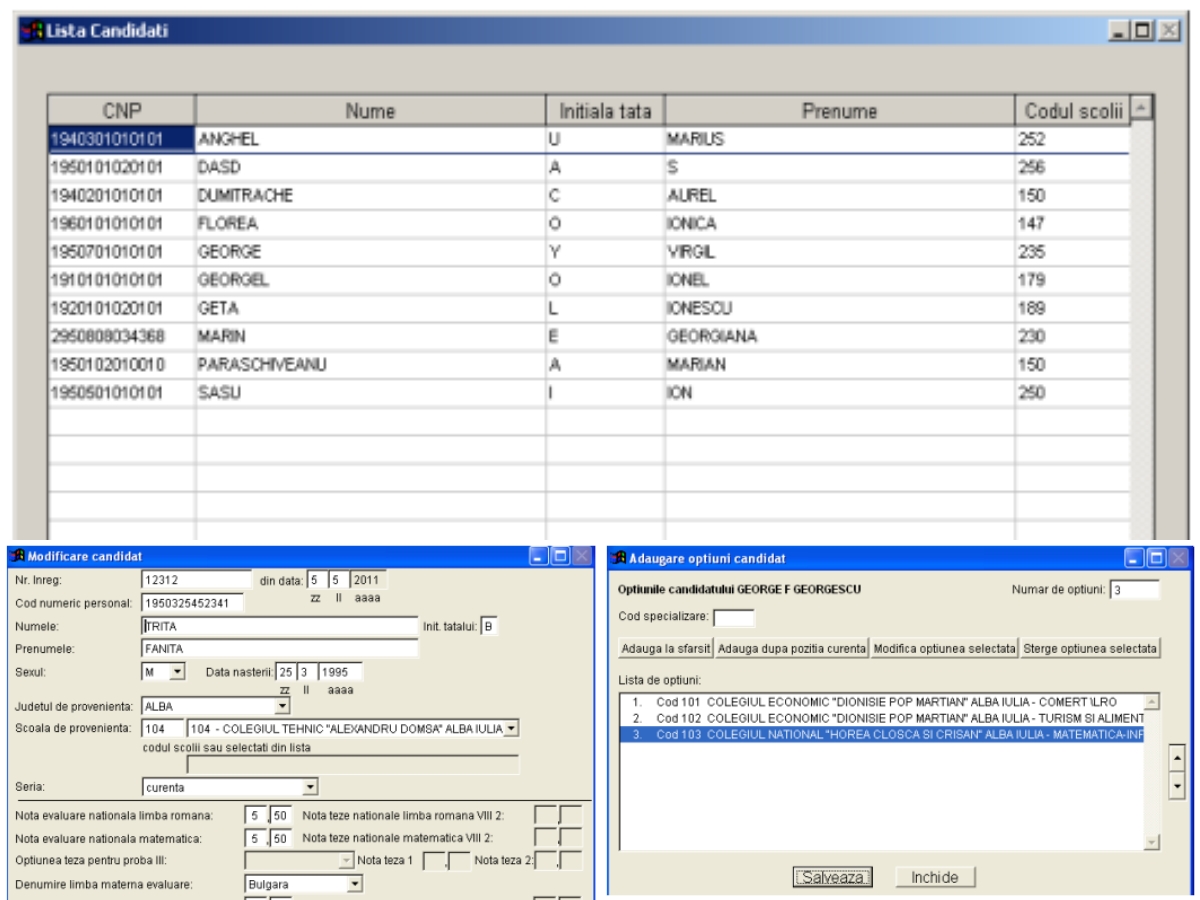Click the GEORGIANA prenume cell
The image size is (1200, 900).
(x=840, y=337)
